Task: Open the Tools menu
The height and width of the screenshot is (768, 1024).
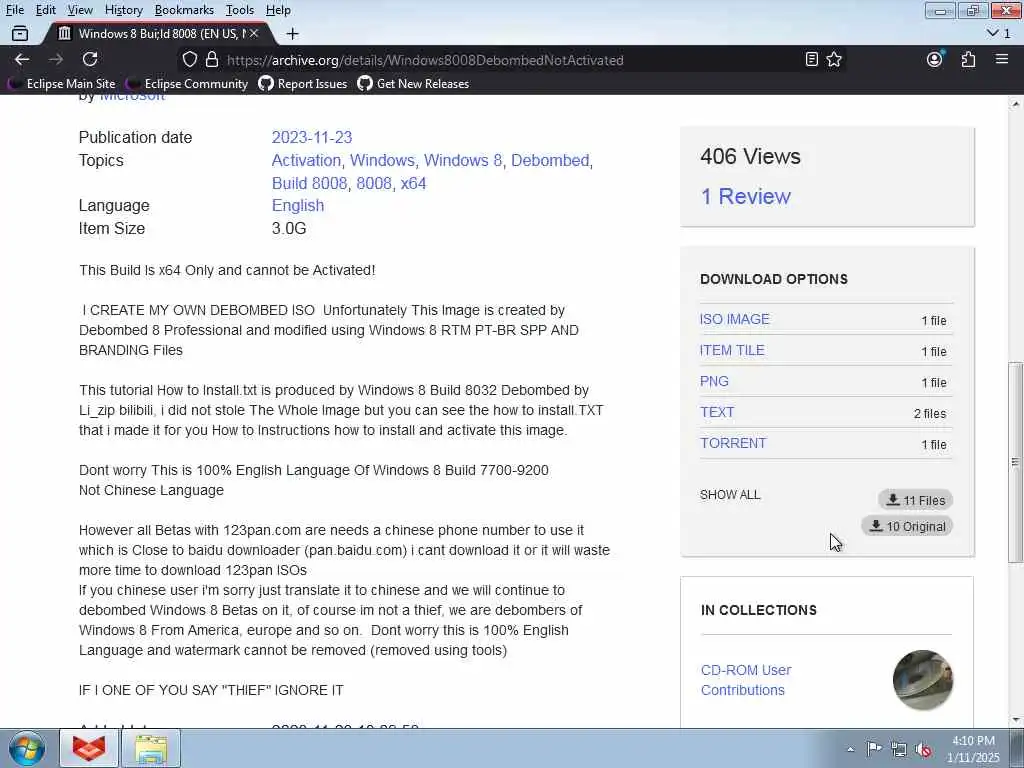Action: pyautogui.click(x=240, y=10)
